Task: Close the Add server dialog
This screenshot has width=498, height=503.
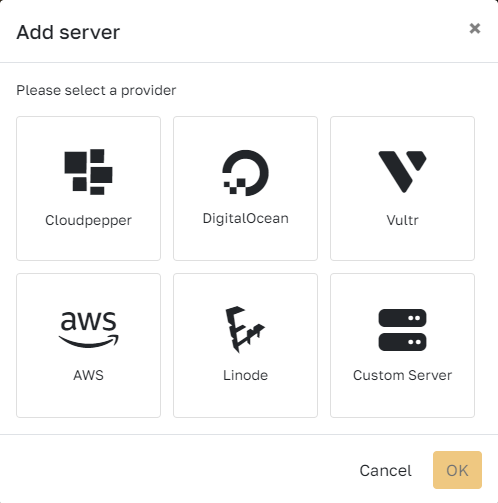Action: [x=475, y=29]
